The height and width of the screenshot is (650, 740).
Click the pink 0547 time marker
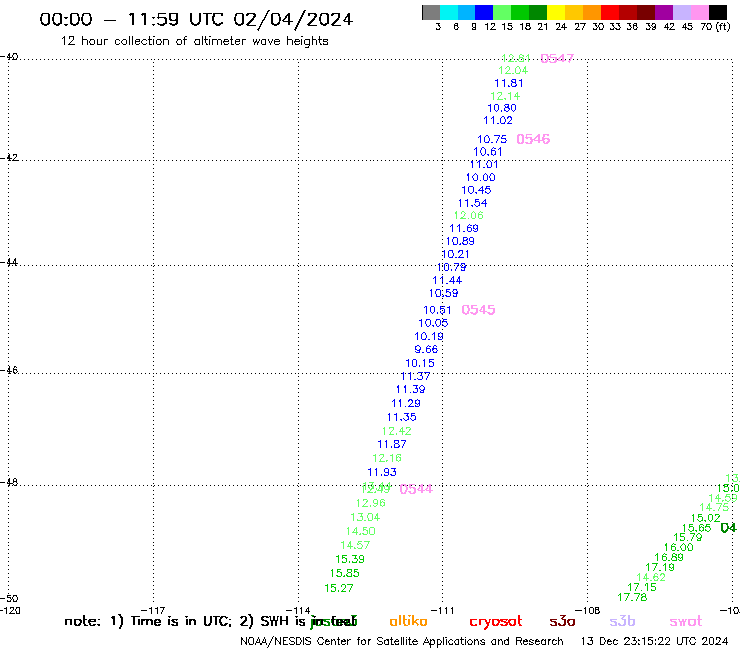click(x=557, y=58)
